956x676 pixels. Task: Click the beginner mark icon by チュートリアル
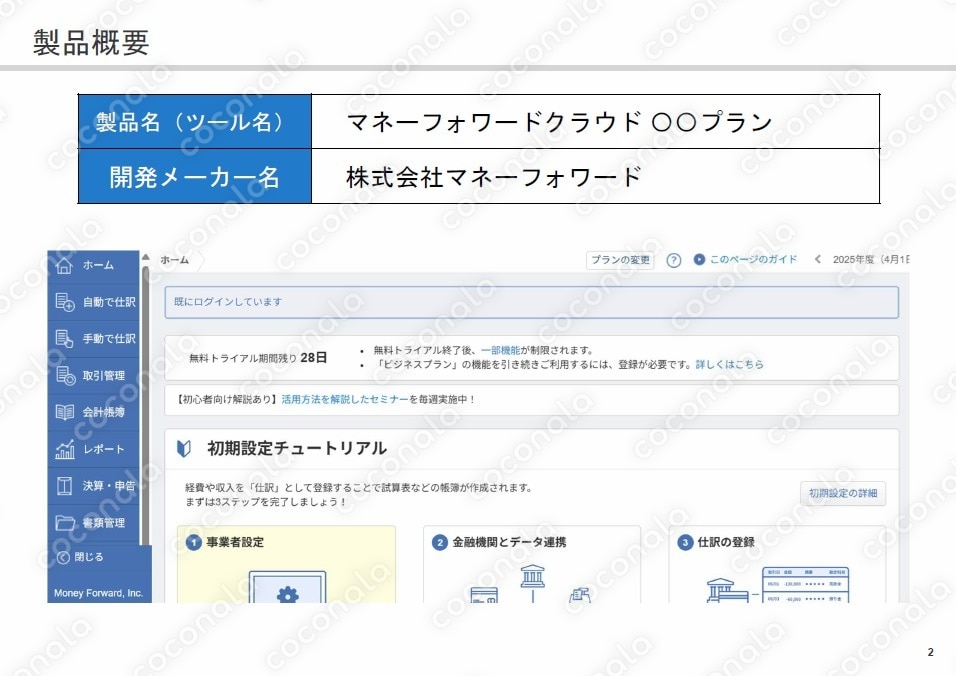click(184, 449)
